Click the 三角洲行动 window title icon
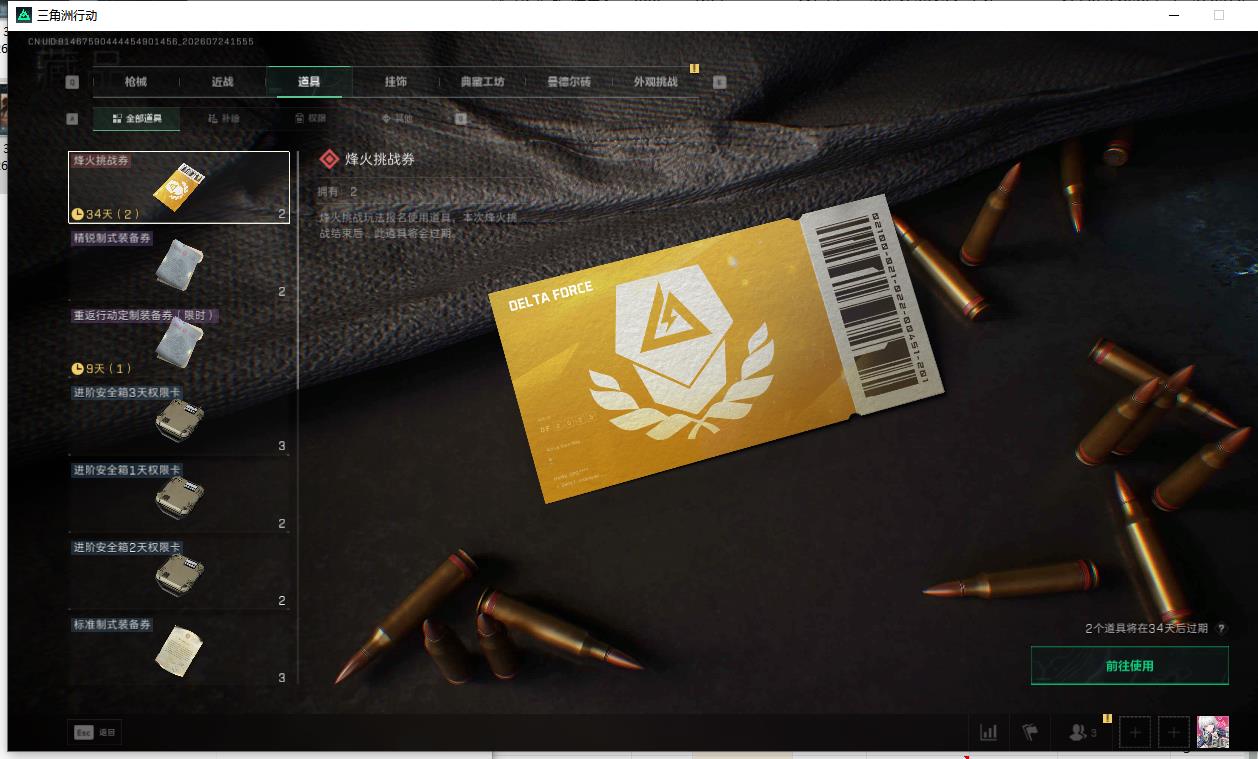 (x=23, y=15)
